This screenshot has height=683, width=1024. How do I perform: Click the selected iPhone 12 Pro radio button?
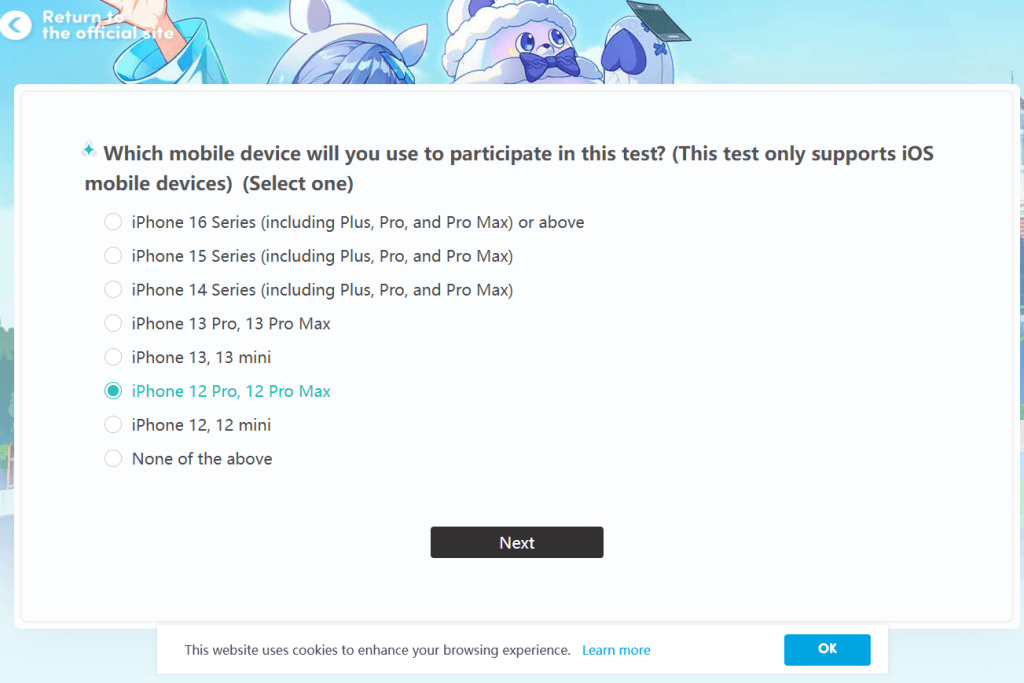tap(113, 391)
